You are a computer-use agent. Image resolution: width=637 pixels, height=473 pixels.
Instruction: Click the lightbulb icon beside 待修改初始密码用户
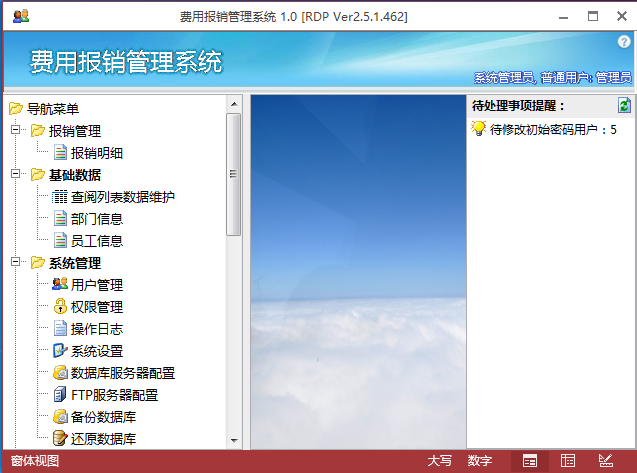(478, 128)
